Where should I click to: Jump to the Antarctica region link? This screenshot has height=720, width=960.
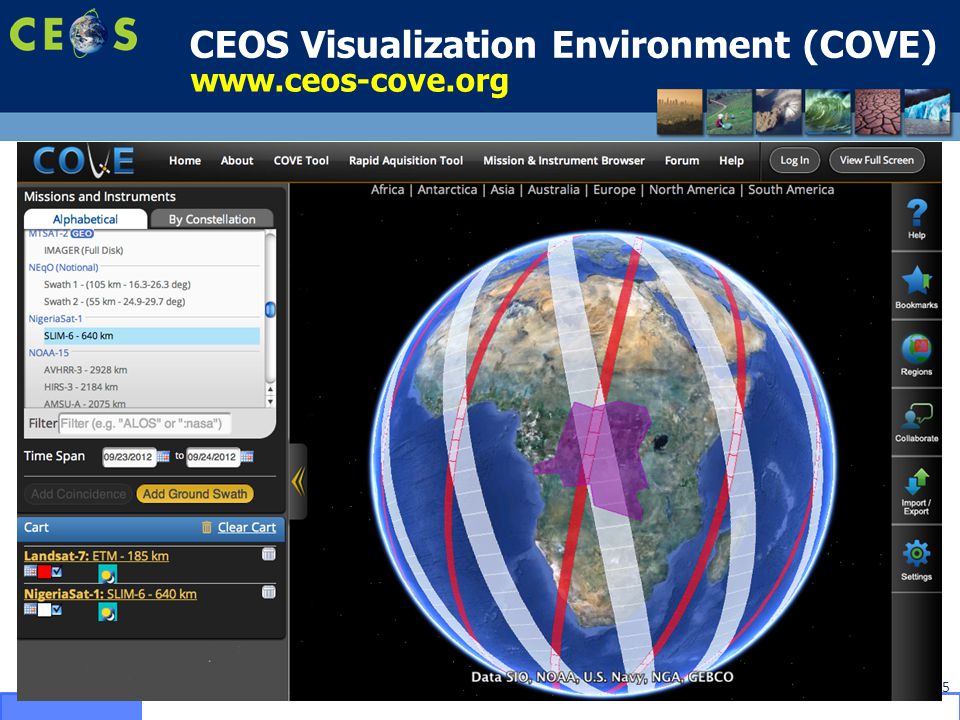[447, 190]
